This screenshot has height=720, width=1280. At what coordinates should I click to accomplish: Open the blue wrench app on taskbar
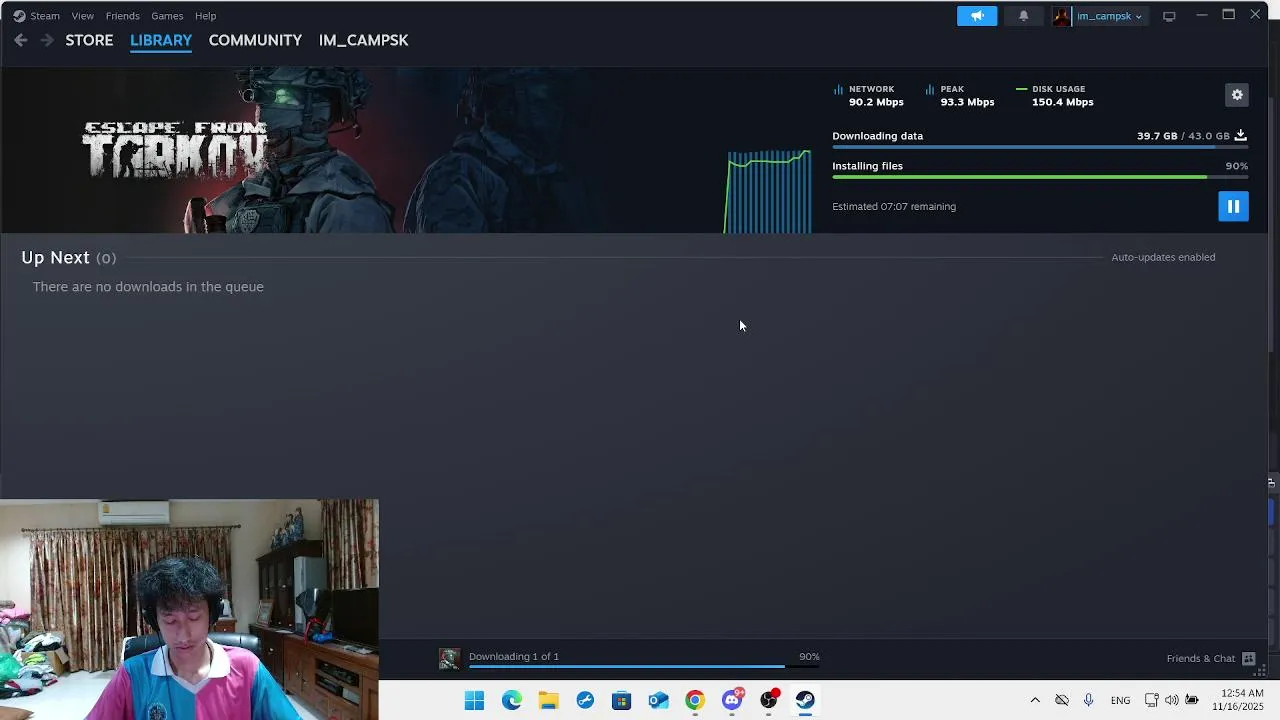click(585, 700)
